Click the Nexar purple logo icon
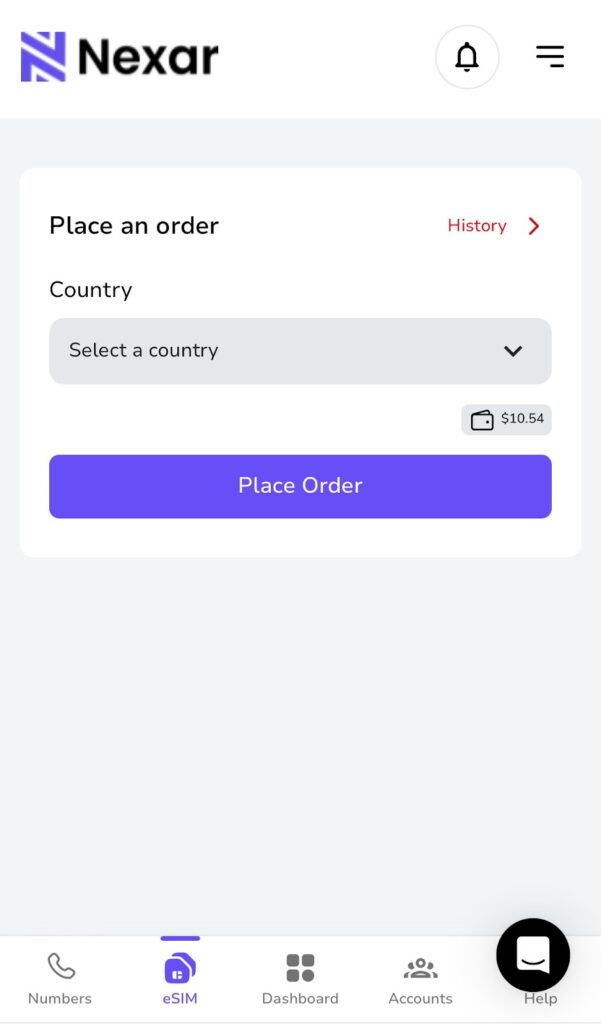The height and width of the screenshot is (1024, 601). coord(43,57)
